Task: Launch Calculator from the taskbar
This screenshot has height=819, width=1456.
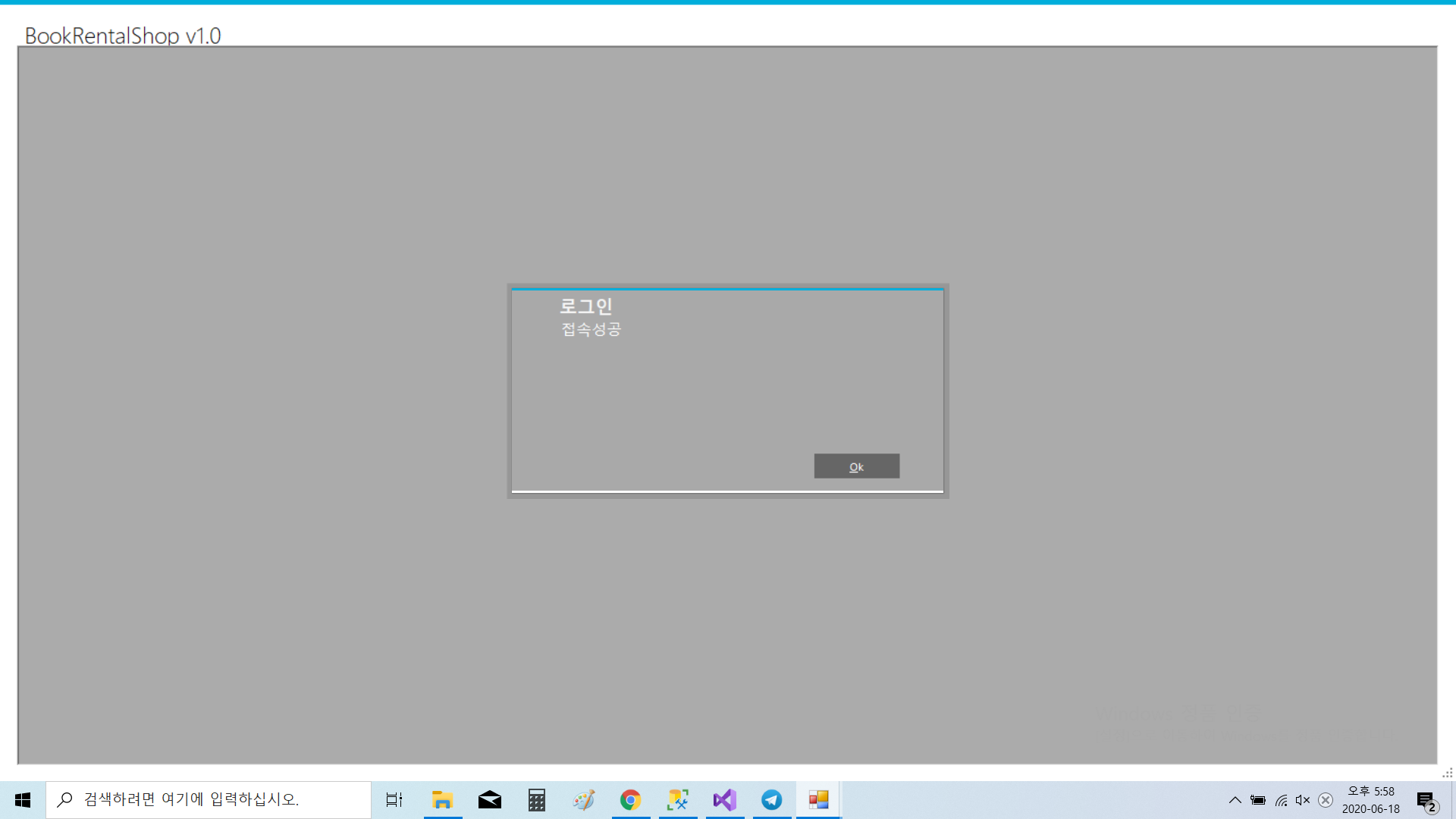Action: (x=537, y=800)
